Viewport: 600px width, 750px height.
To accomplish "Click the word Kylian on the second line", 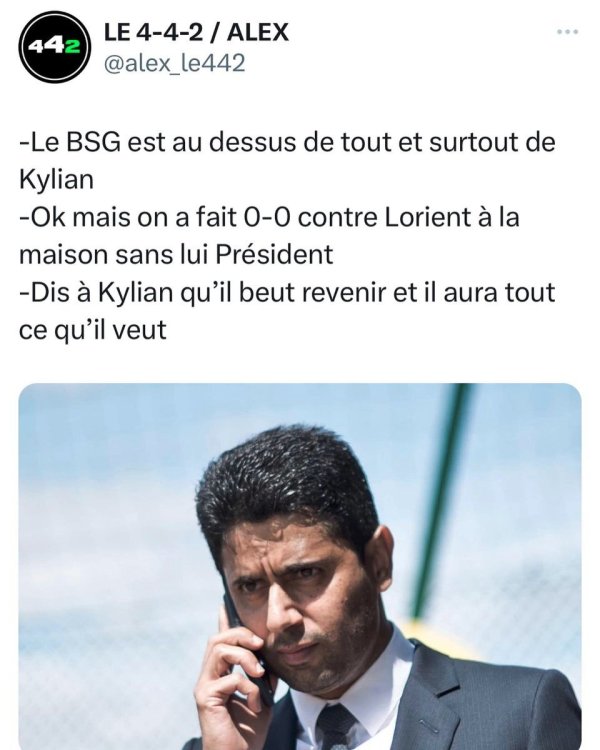I will (x=56, y=180).
